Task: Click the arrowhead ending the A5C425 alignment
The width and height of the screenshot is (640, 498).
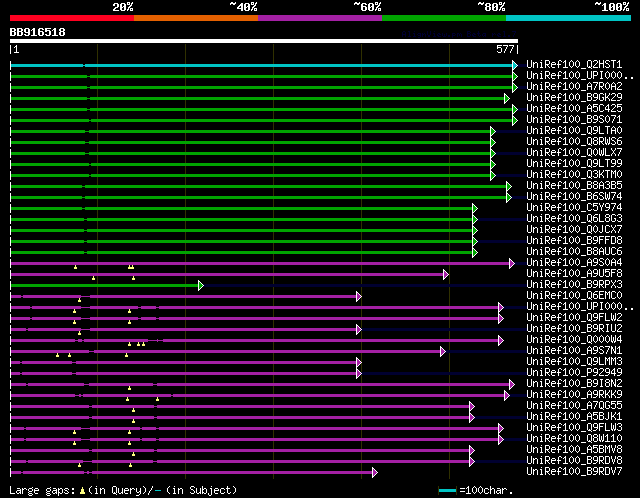Action: 515,109
